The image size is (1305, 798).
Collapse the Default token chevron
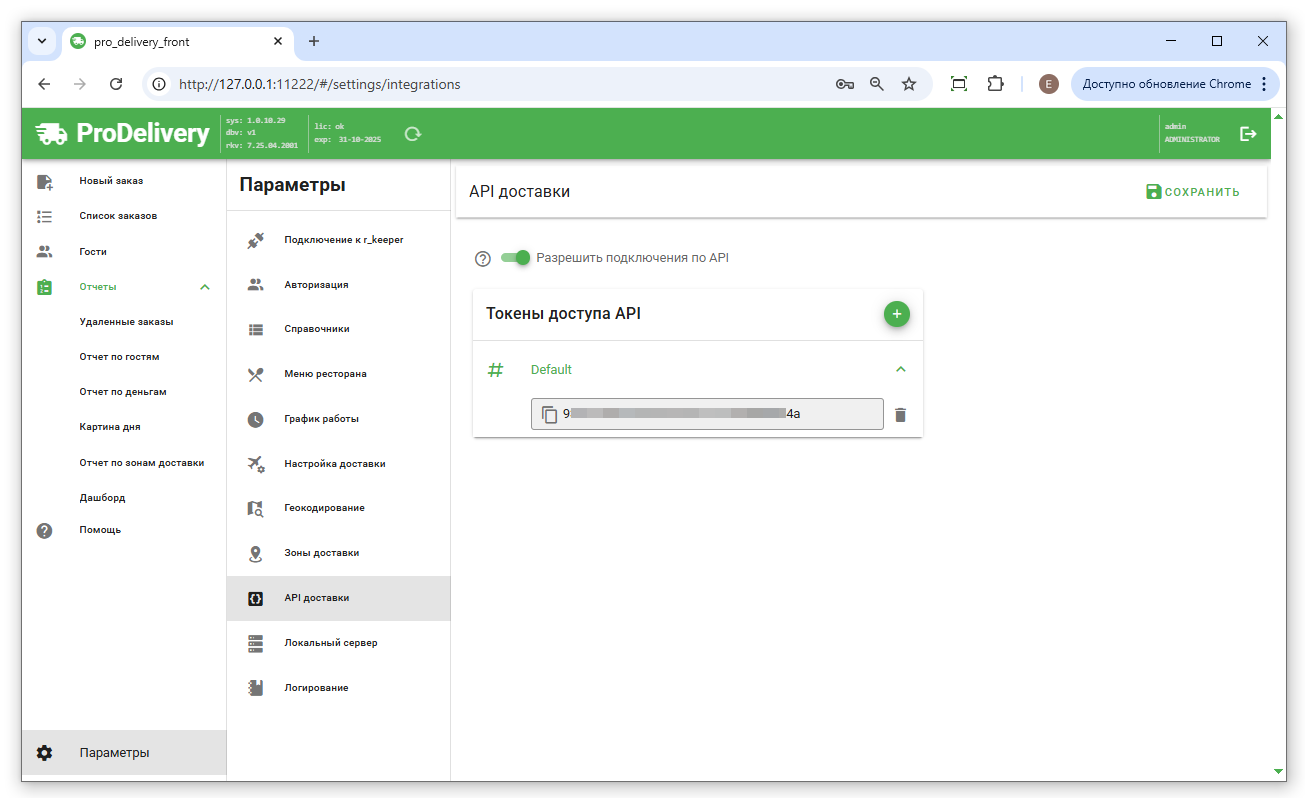click(900, 369)
